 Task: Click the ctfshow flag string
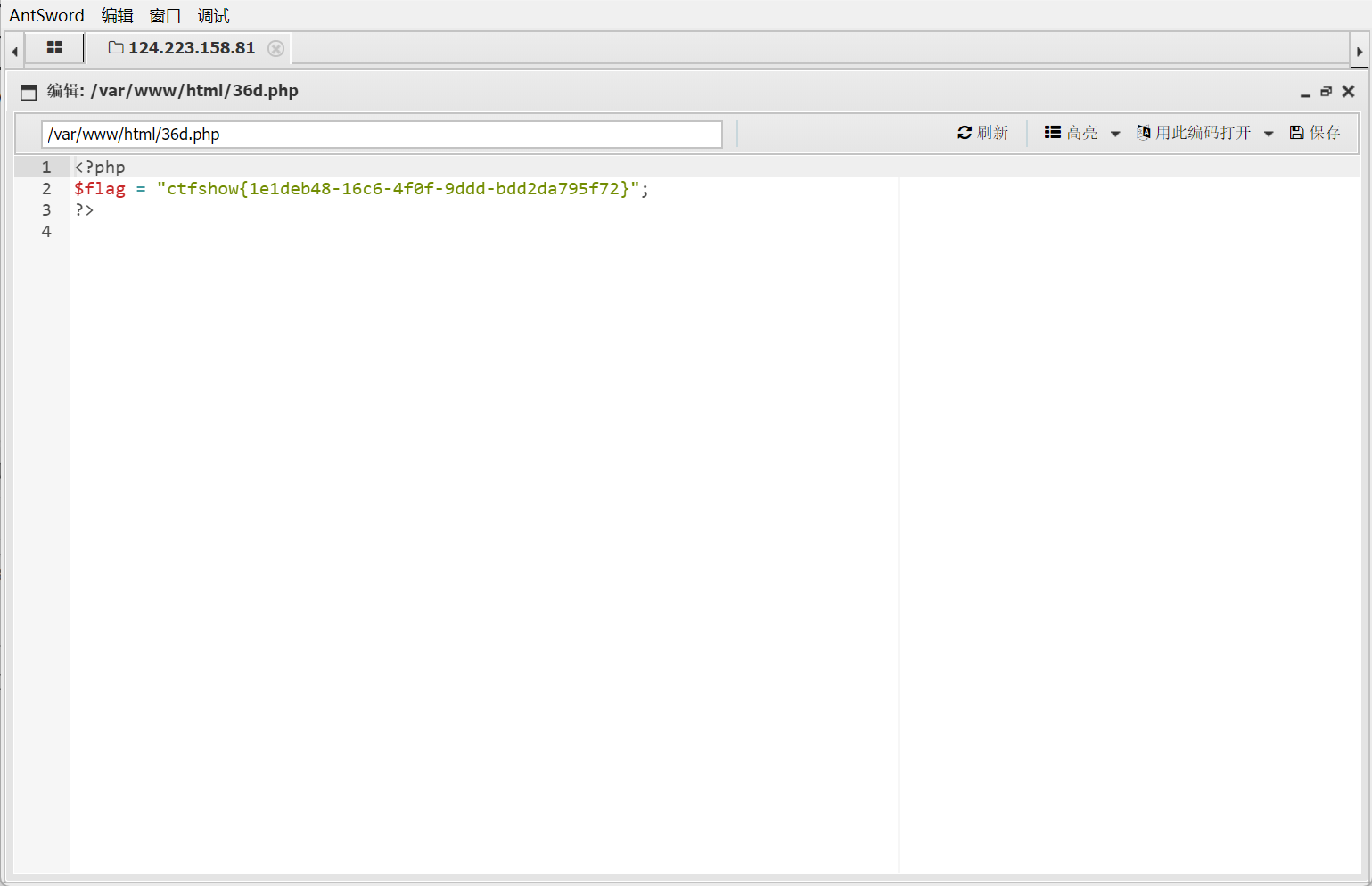[398, 189]
